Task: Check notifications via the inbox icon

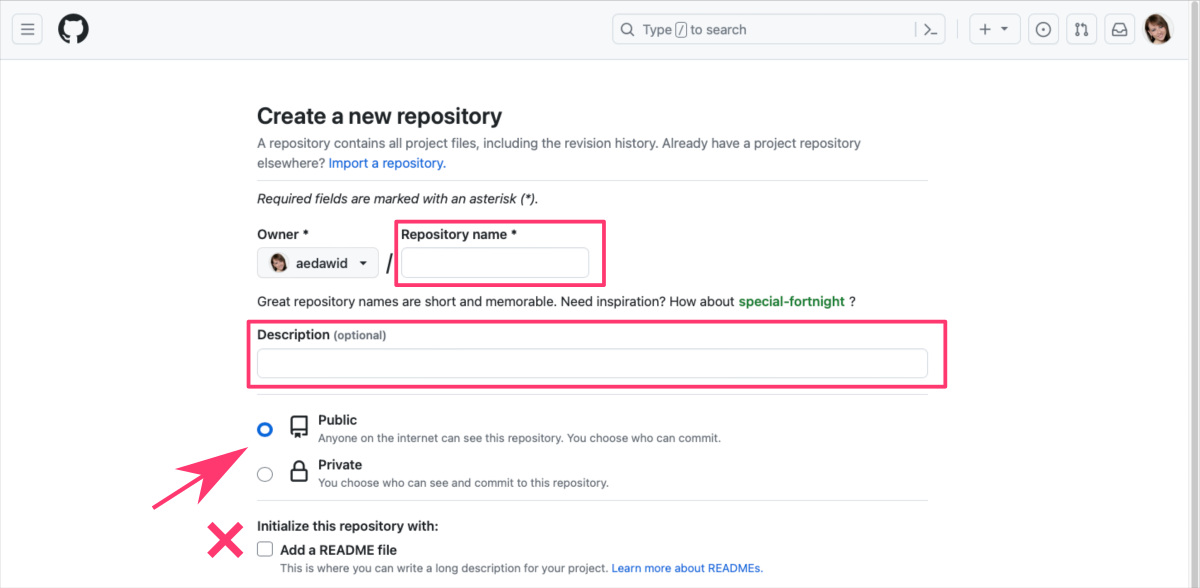Action: pyautogui.click(x=1119, y=29)
